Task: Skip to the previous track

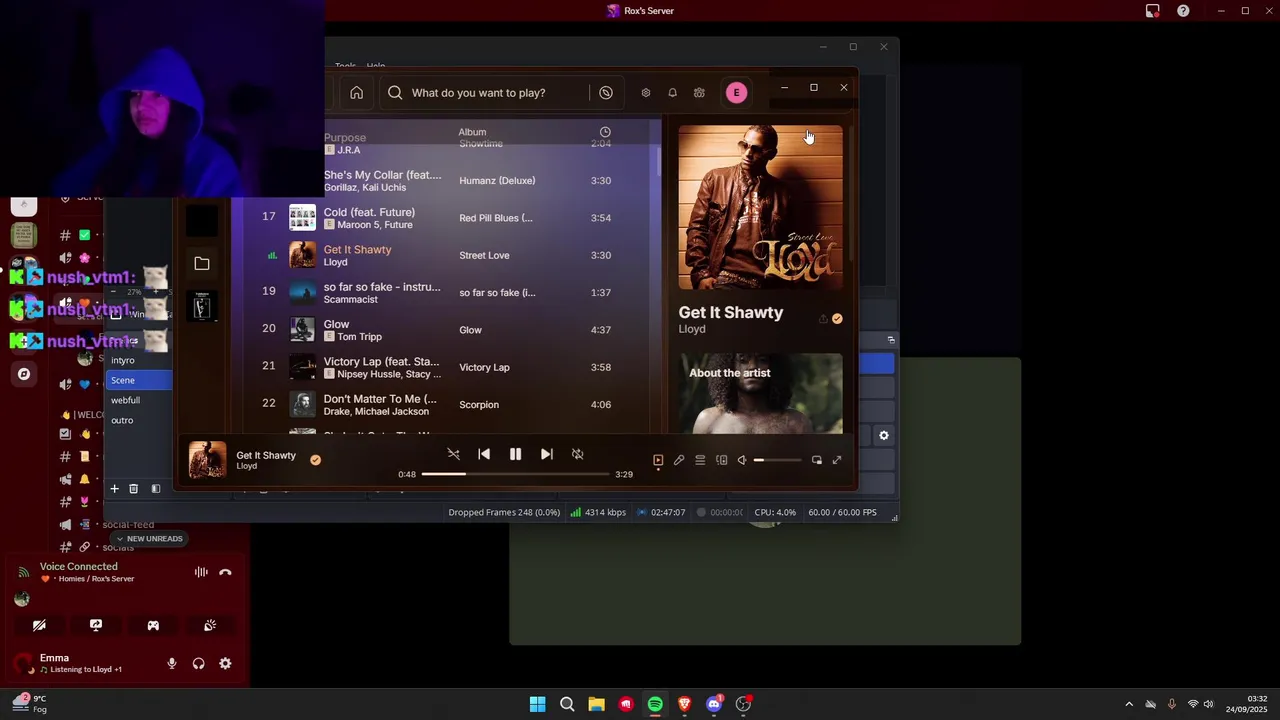Action: 484,454
